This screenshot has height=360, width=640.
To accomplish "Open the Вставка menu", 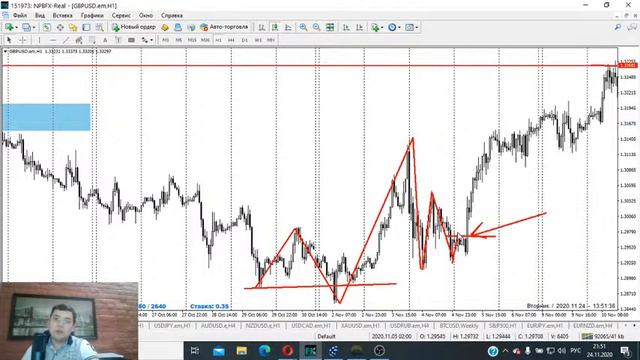I will (62, 16).
